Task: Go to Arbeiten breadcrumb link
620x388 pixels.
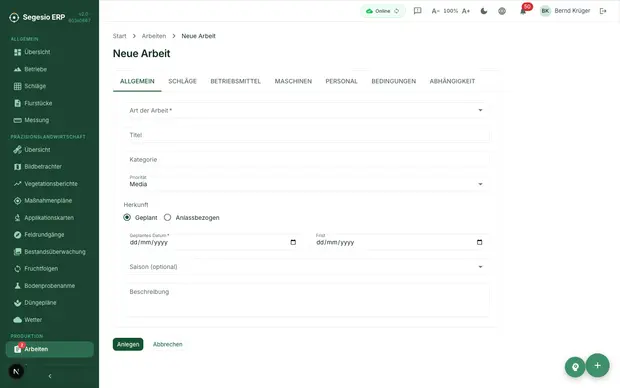Action: click(154, 36)
